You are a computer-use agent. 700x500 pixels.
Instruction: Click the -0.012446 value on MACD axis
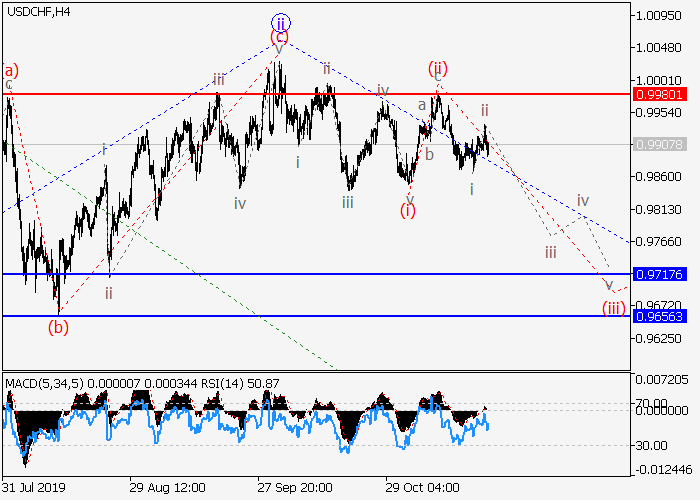click(x=664, y=471)
